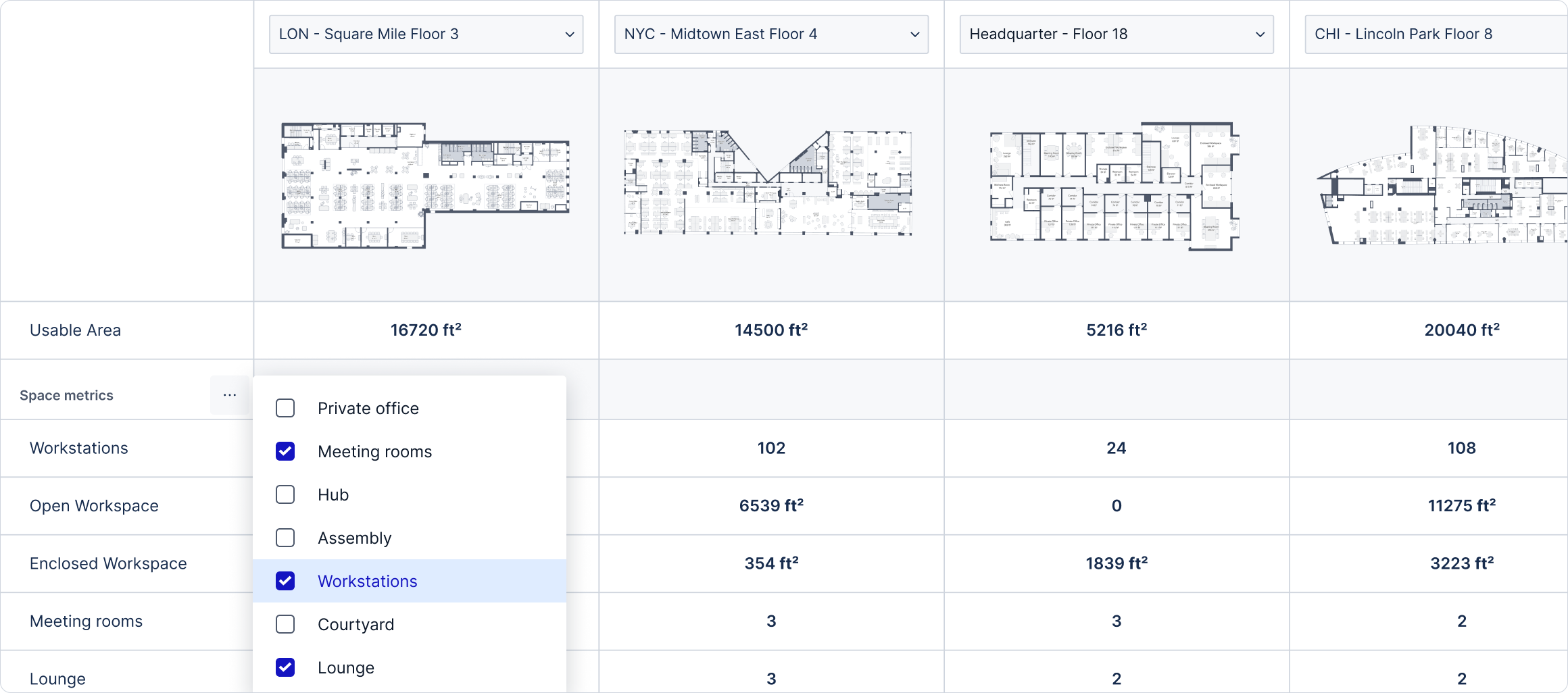Click the chevron on Headquarter - Floor 18
The width and height of the screenshot is (1568, 693).
[1260, 34]
